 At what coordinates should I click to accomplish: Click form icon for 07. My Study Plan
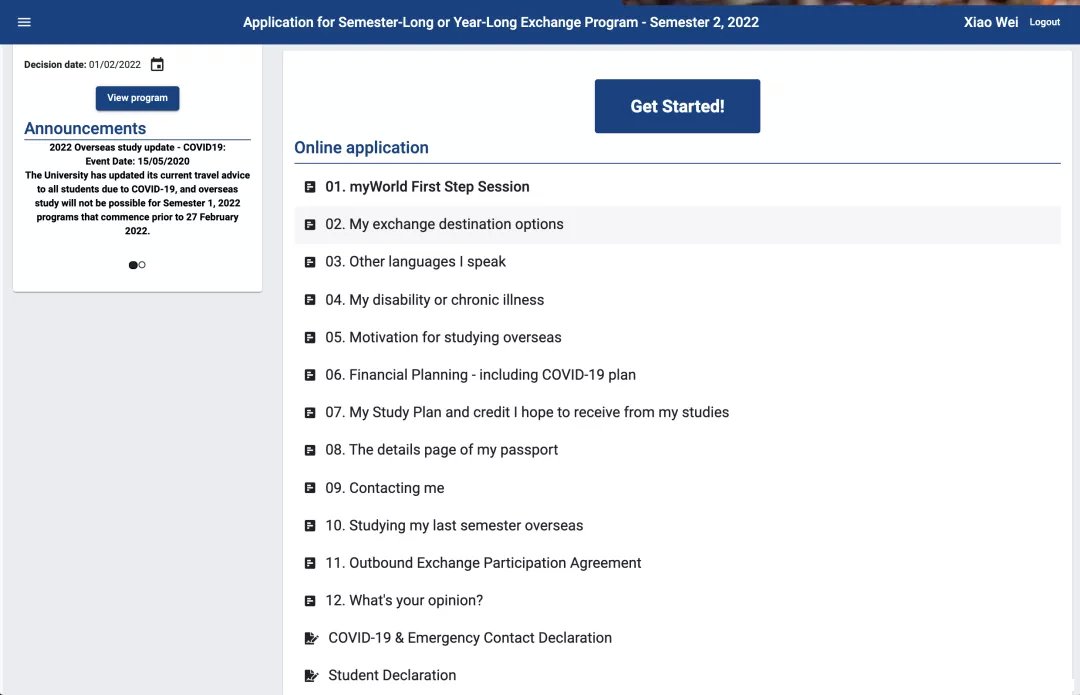coord(310,413)
